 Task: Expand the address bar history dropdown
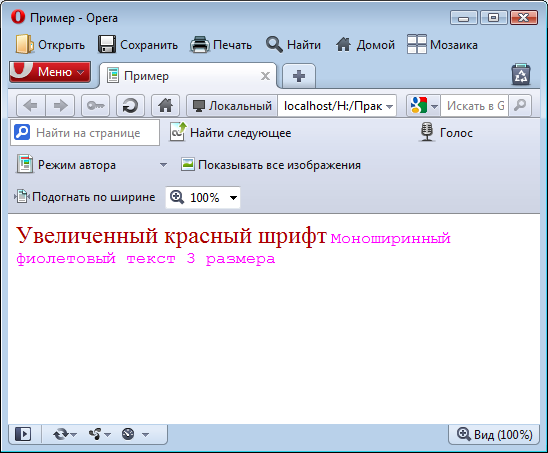pyautogui.click(x=390, y=106)
